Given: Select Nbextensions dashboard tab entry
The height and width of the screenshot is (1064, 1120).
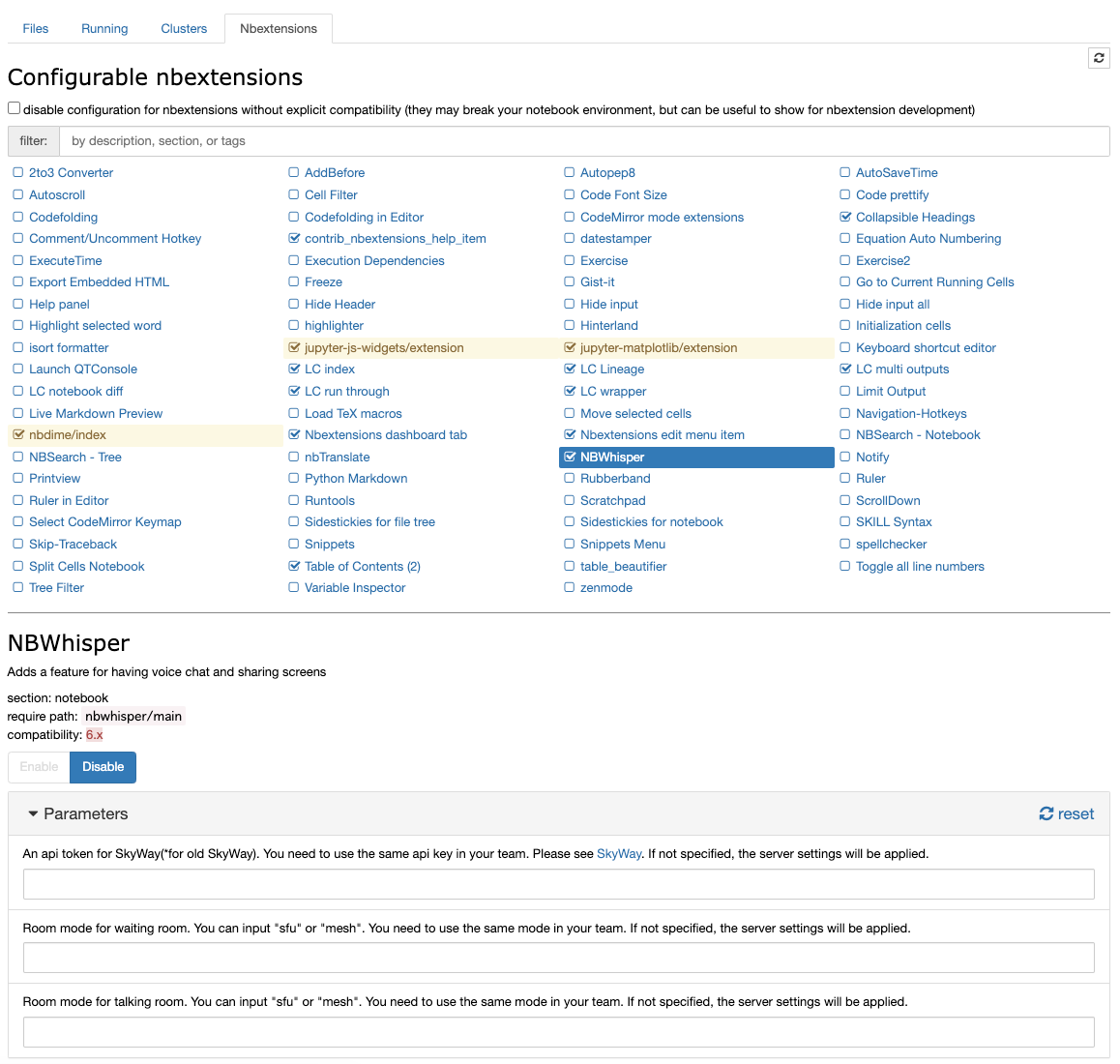Looking at the screenshot, I should [x=386, y=435].
